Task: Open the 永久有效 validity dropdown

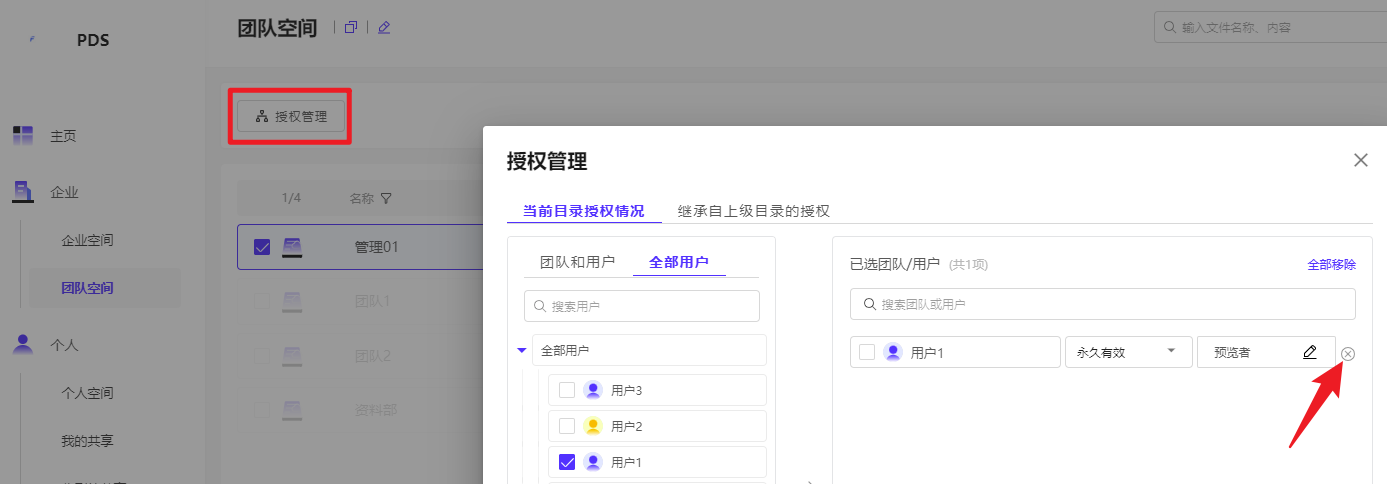Action: coord(1129,352)
